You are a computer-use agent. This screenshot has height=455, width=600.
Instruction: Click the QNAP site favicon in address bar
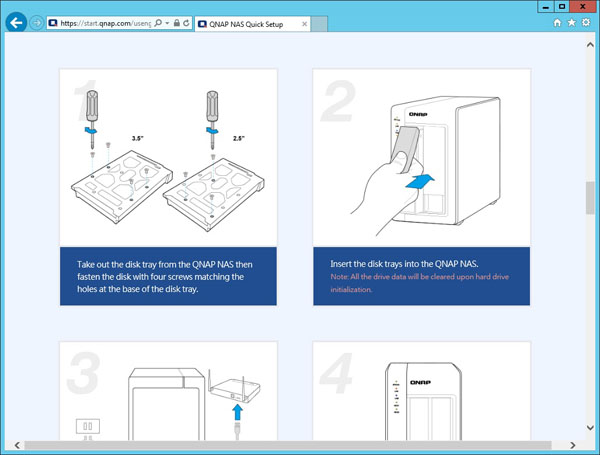[x=53, y=23]
